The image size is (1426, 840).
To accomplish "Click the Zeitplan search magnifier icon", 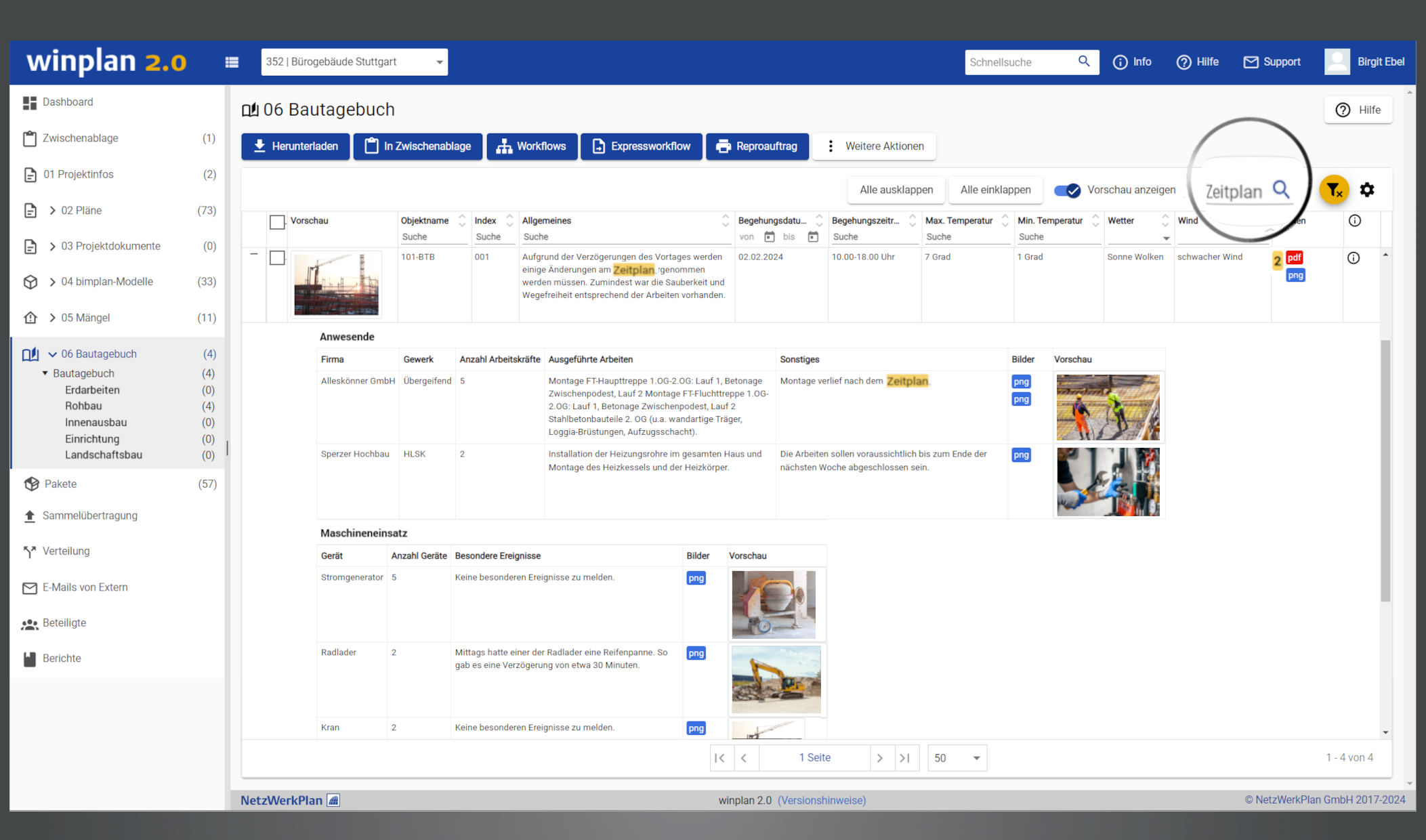I will pyautogui.click(x=1280, y=189).
